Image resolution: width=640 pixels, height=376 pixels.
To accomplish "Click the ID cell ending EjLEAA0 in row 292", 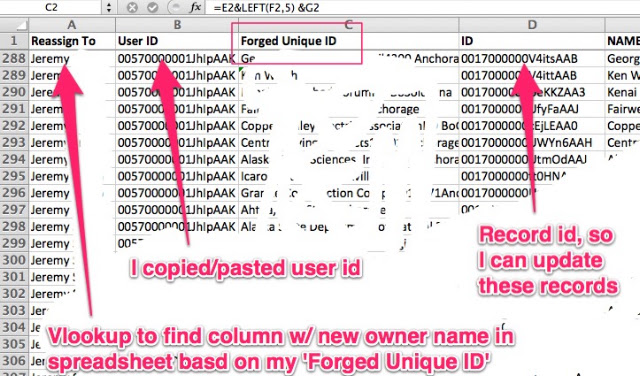I will [x=532, y=125].
